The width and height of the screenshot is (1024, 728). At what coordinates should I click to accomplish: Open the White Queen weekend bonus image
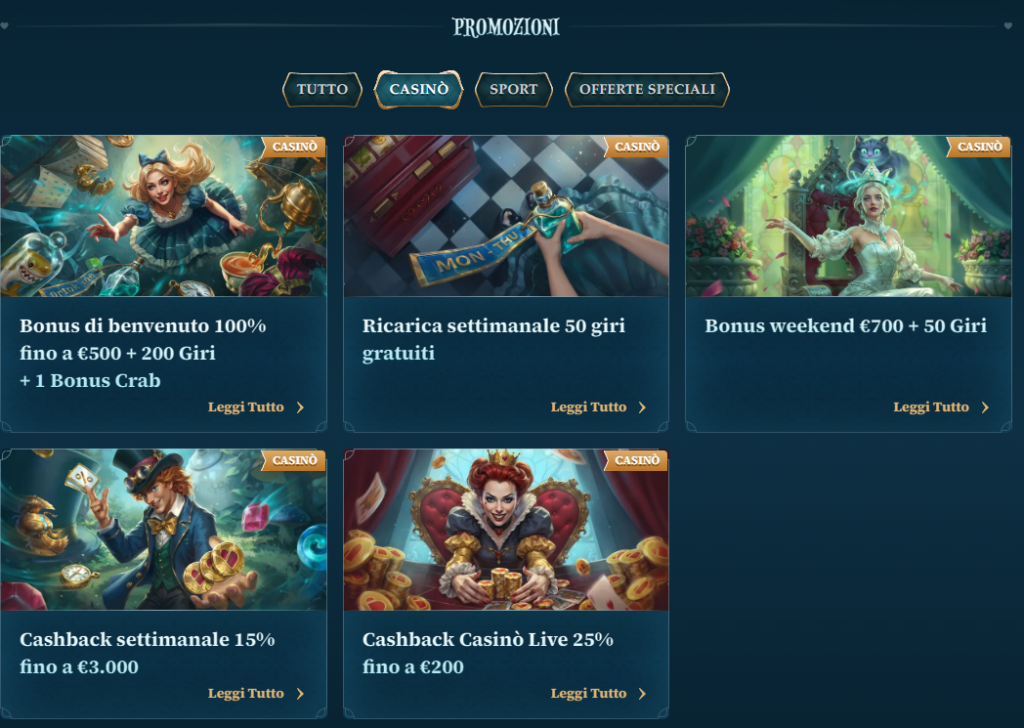(x=848, y=216)
